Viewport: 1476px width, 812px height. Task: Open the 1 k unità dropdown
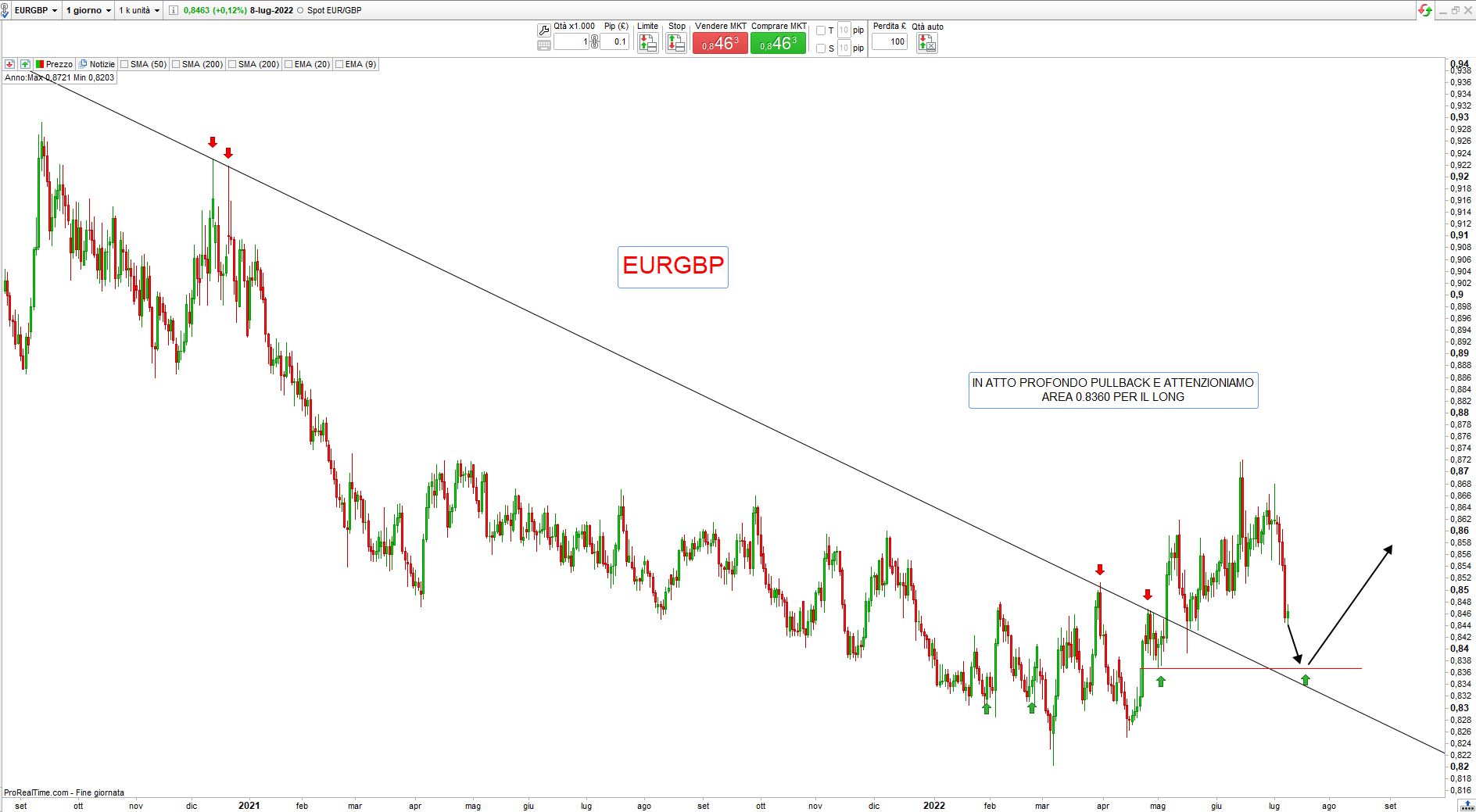pos(139,11)
